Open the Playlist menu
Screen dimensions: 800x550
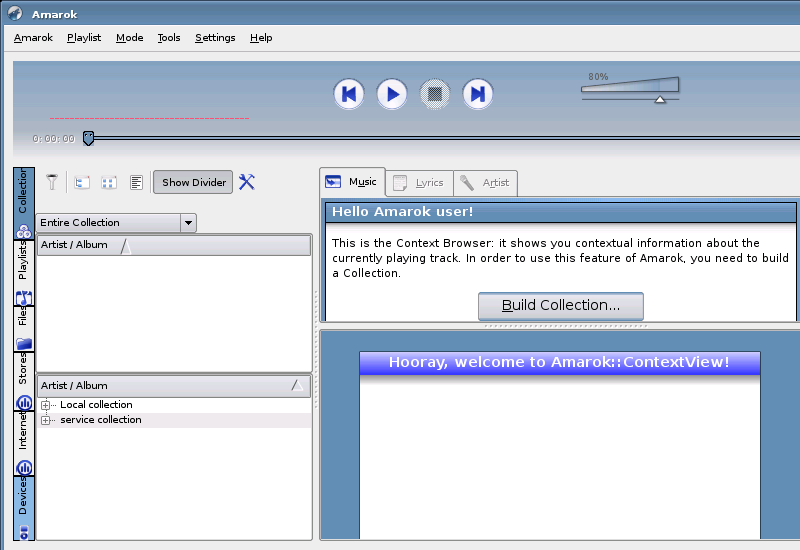pos(84,38)
